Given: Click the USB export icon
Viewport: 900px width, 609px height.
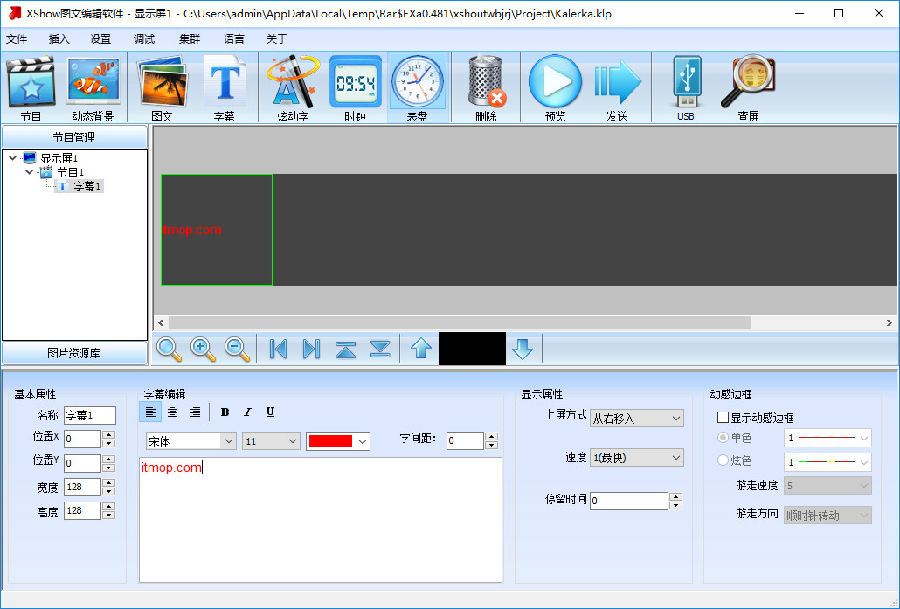Looking at the screenshot, I should tap(685, 88).
